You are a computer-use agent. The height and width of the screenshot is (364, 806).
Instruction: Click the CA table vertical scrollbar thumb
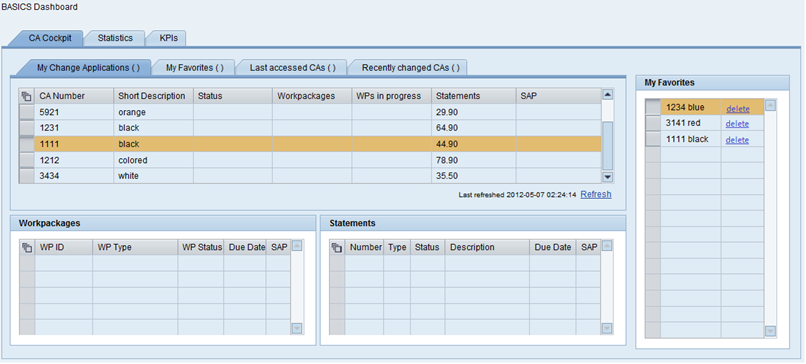pos(608,146)
